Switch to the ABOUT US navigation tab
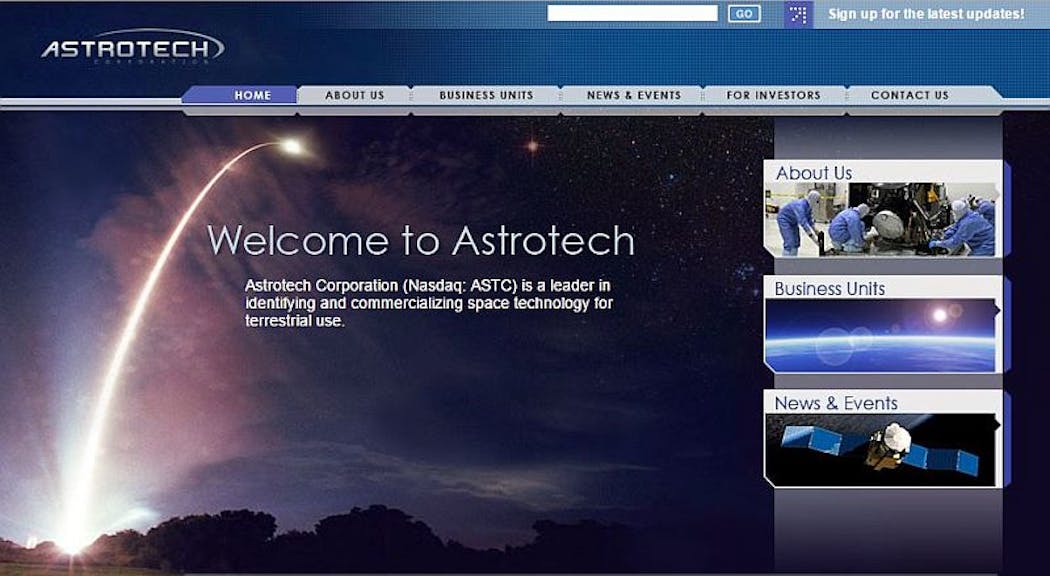1050x576 pixels. [x=353, y=94]
